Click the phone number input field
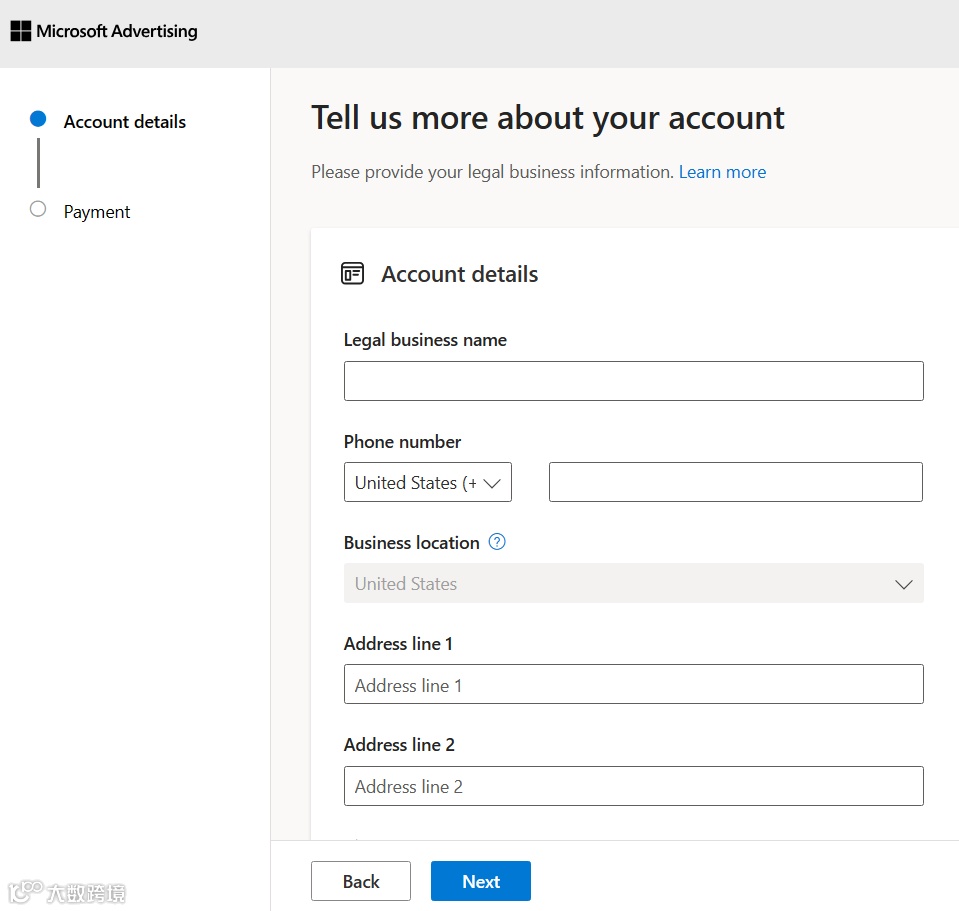959x911 pixels. tap(735, 482)
